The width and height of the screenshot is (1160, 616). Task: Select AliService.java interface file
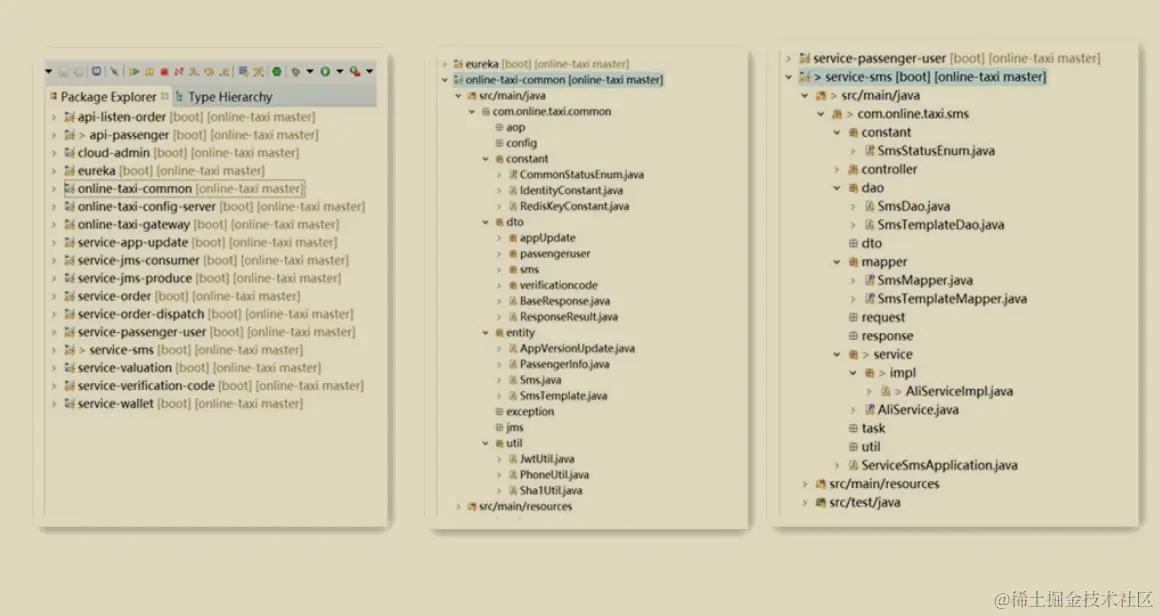click(917, 410)
